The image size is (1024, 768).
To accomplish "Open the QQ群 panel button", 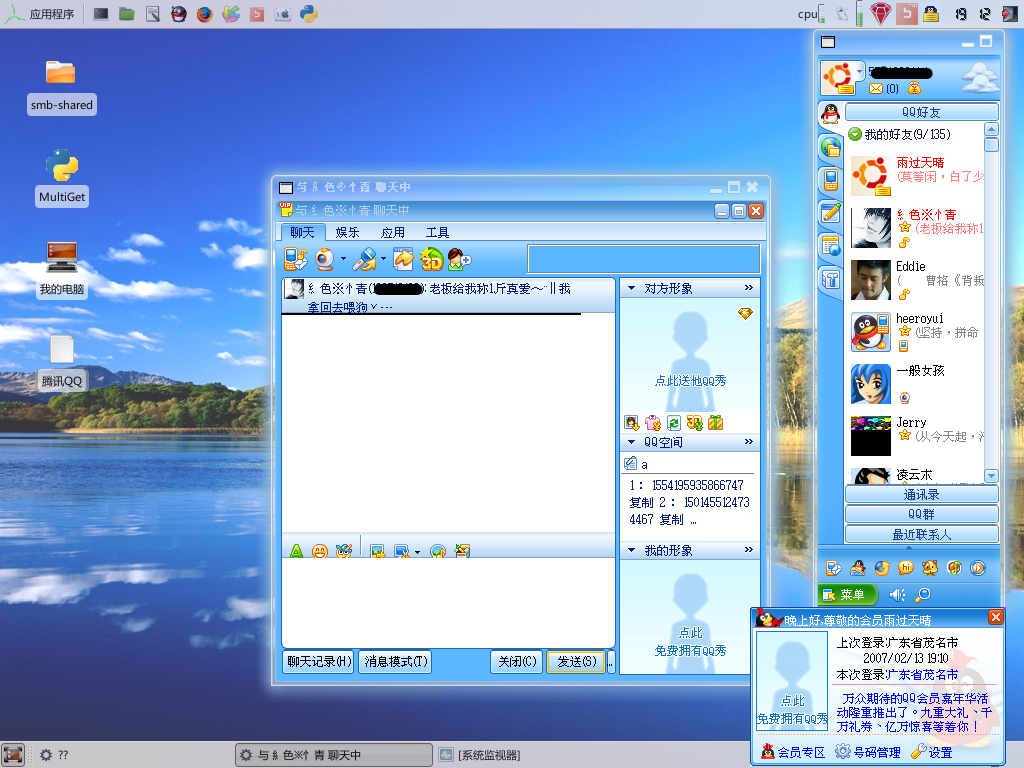I will 921,514.
